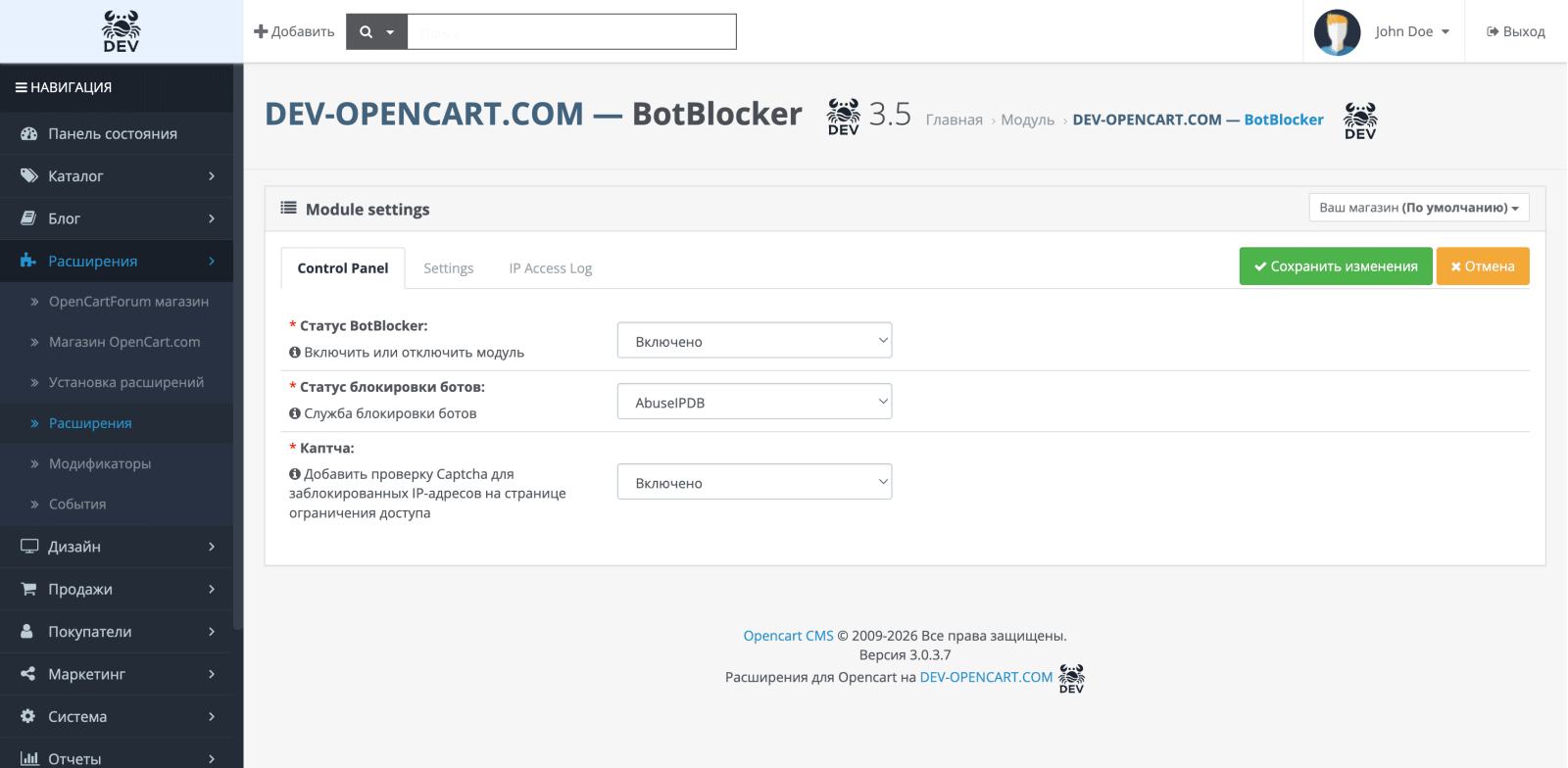This screenshot has width=1568, height=768.
Task: Click the user icon next to Покупатели
Action: click(x=27, y=632)
